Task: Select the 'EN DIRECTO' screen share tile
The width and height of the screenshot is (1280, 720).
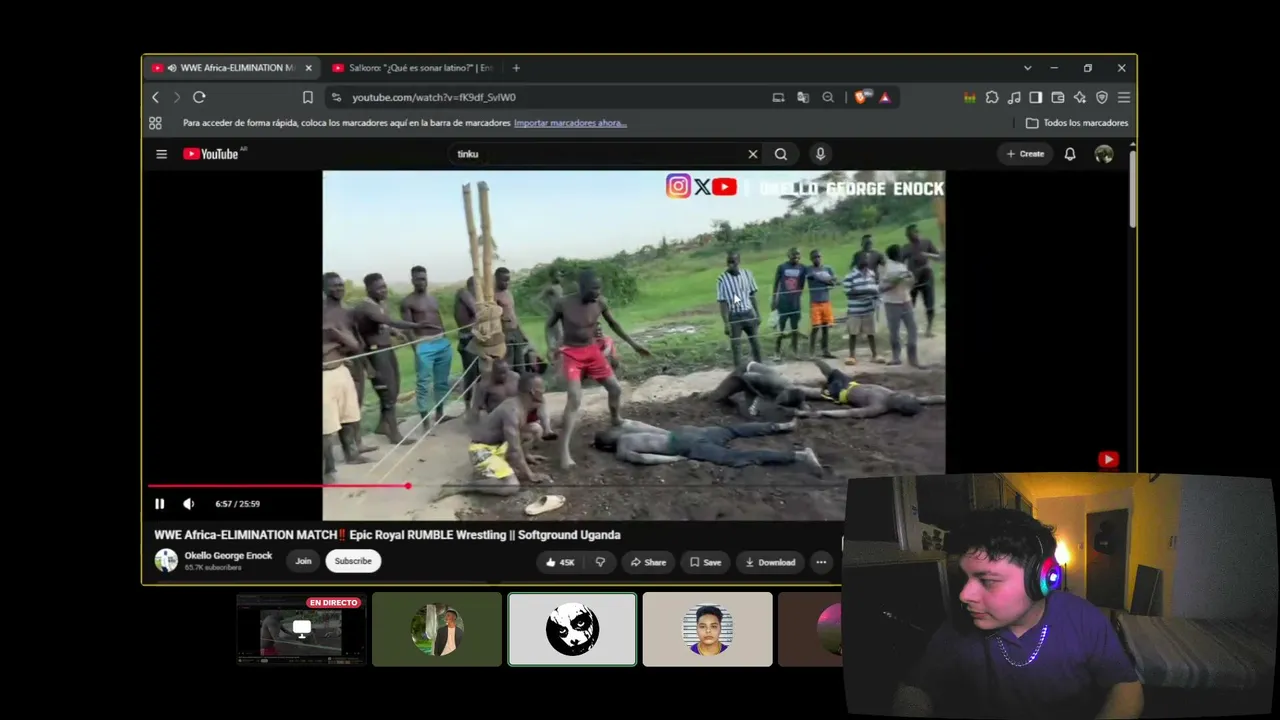Action: point(301,629)
